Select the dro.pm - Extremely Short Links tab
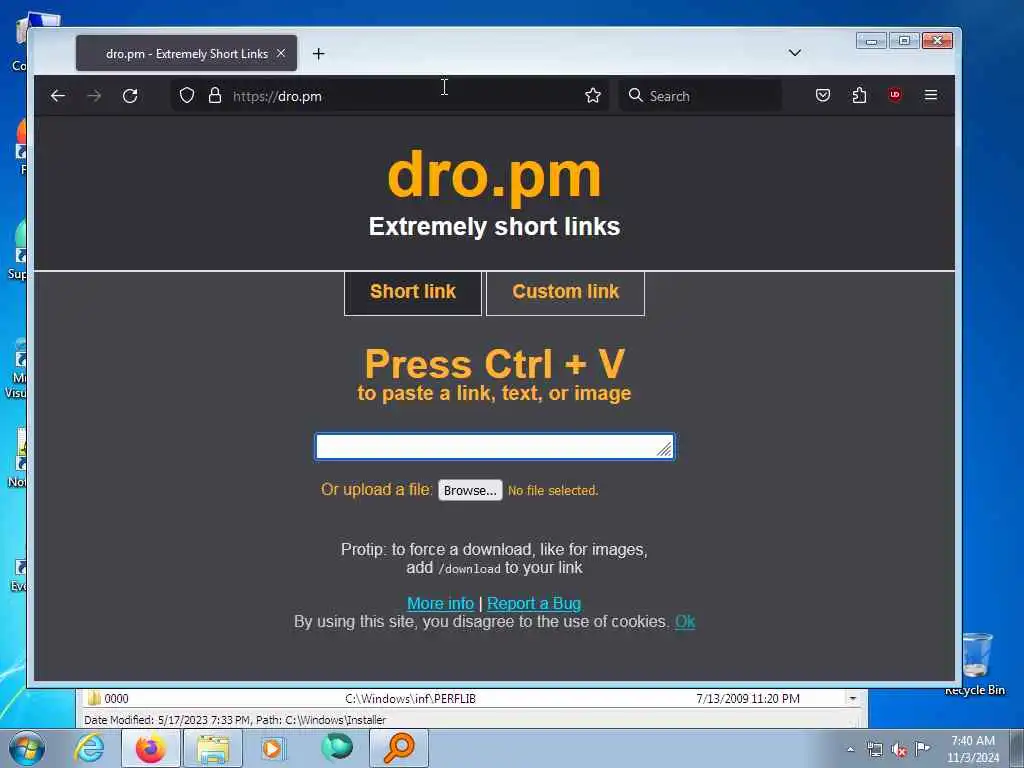 (187, 54)
